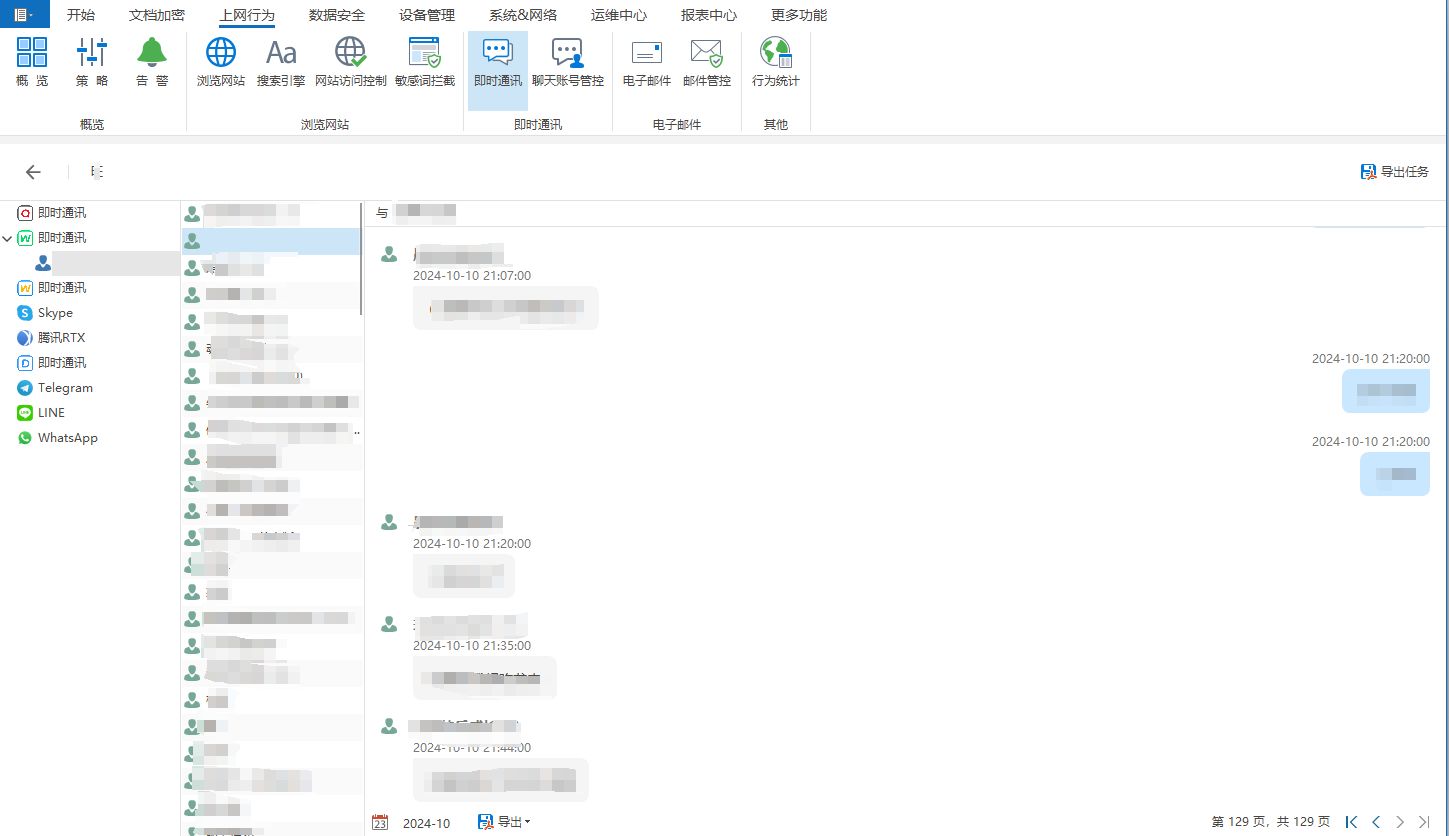Open 浏览网站 globe log viewer

point(221,63)
